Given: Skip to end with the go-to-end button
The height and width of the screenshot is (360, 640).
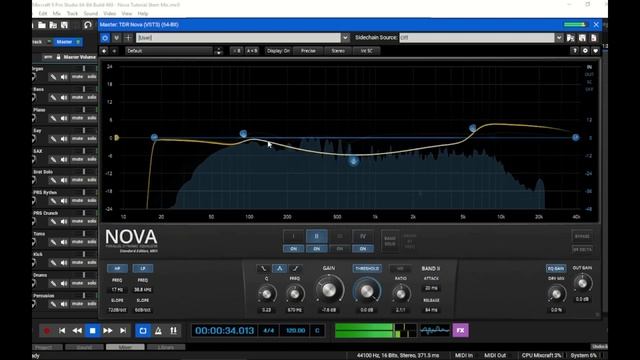Looking at the screenshot, I should click(123, 331).
